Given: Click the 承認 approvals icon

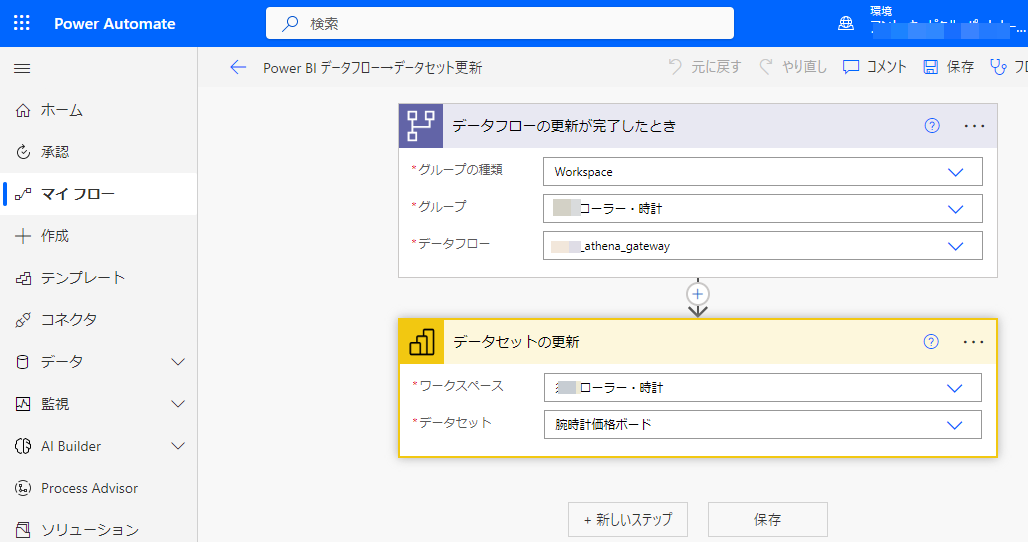Looking at the screenshot, I should click(22, 152).
